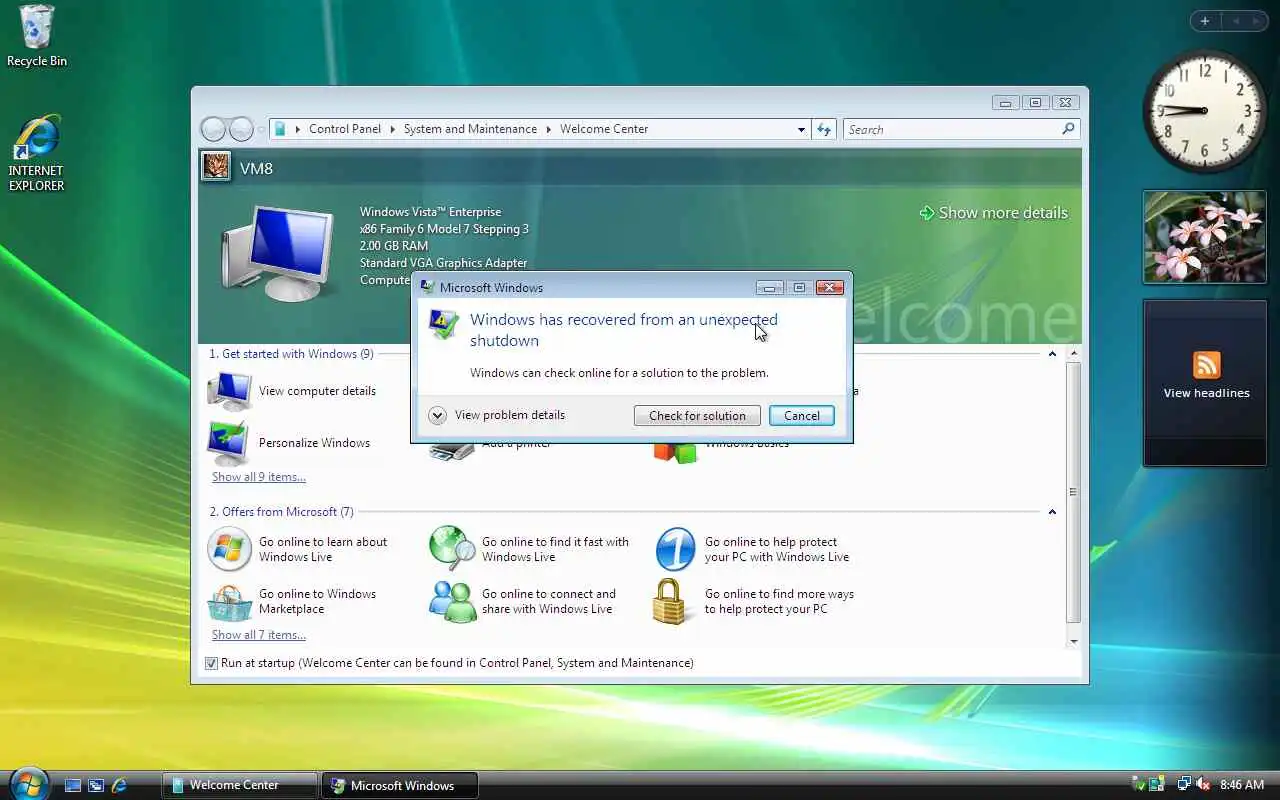This screenshot has width=1280, height=800.
Task: Click the VM8 user account picture
Action: point(216,166)
